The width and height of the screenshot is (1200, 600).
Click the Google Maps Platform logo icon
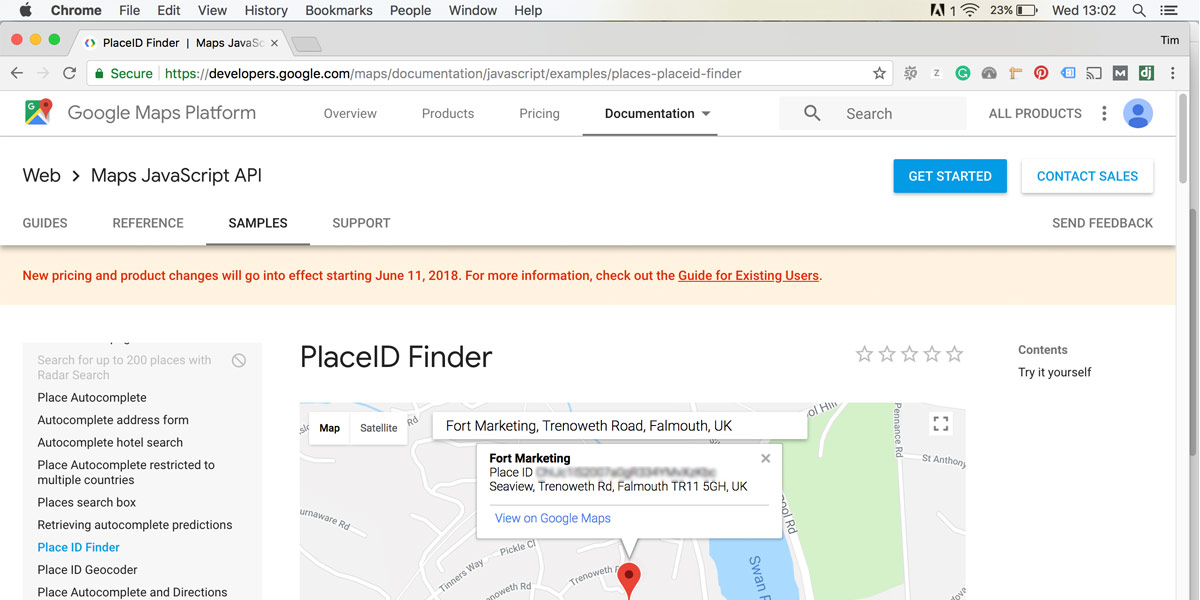[39, 113]
